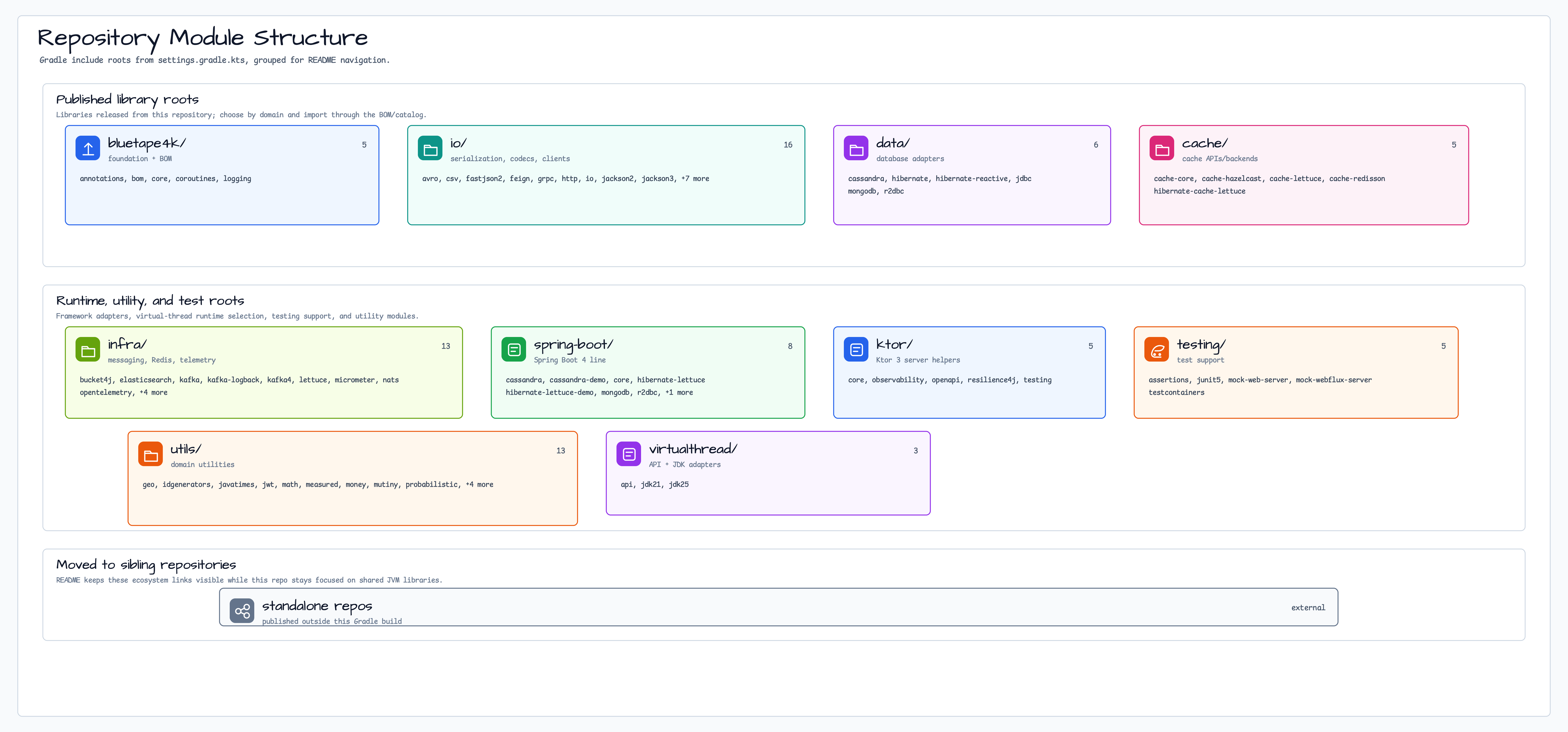Click the count 3 on virtualthread/ card
The image size is (1568, 732).
pos(915,451)
